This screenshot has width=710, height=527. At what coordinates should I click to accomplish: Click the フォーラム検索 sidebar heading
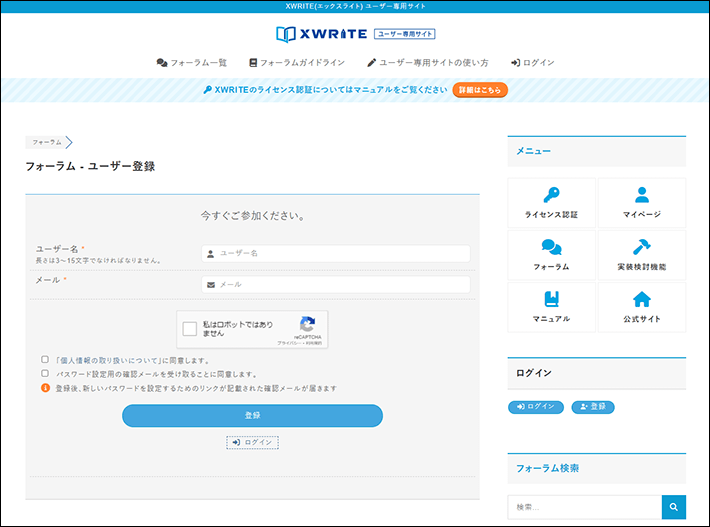(547, 468)
